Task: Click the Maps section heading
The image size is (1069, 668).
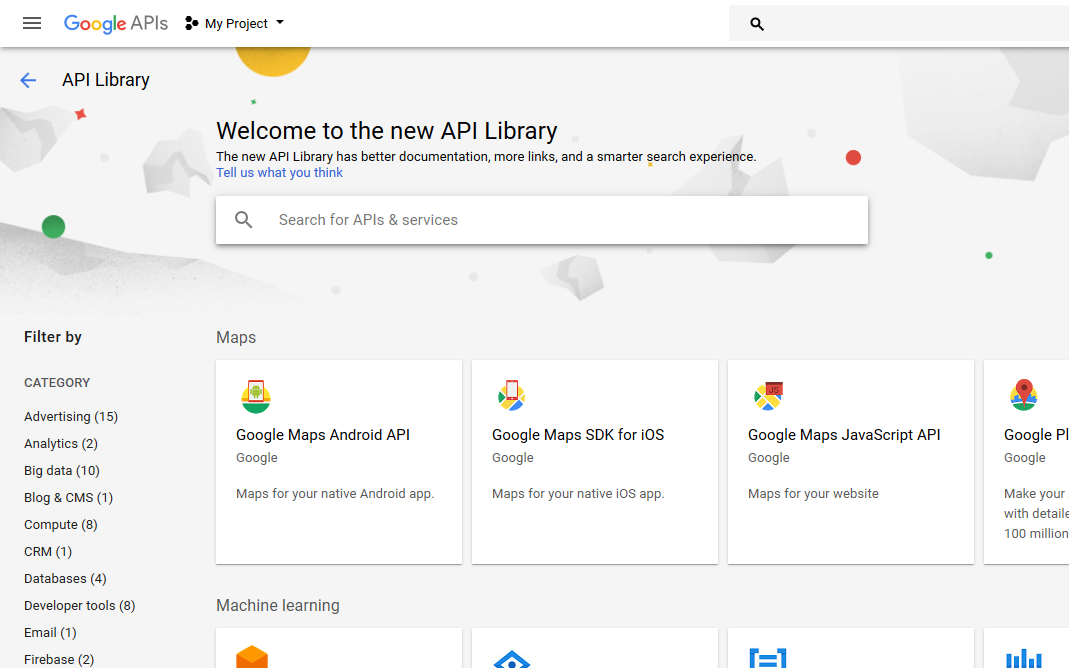Action: [x=236, y=337]
